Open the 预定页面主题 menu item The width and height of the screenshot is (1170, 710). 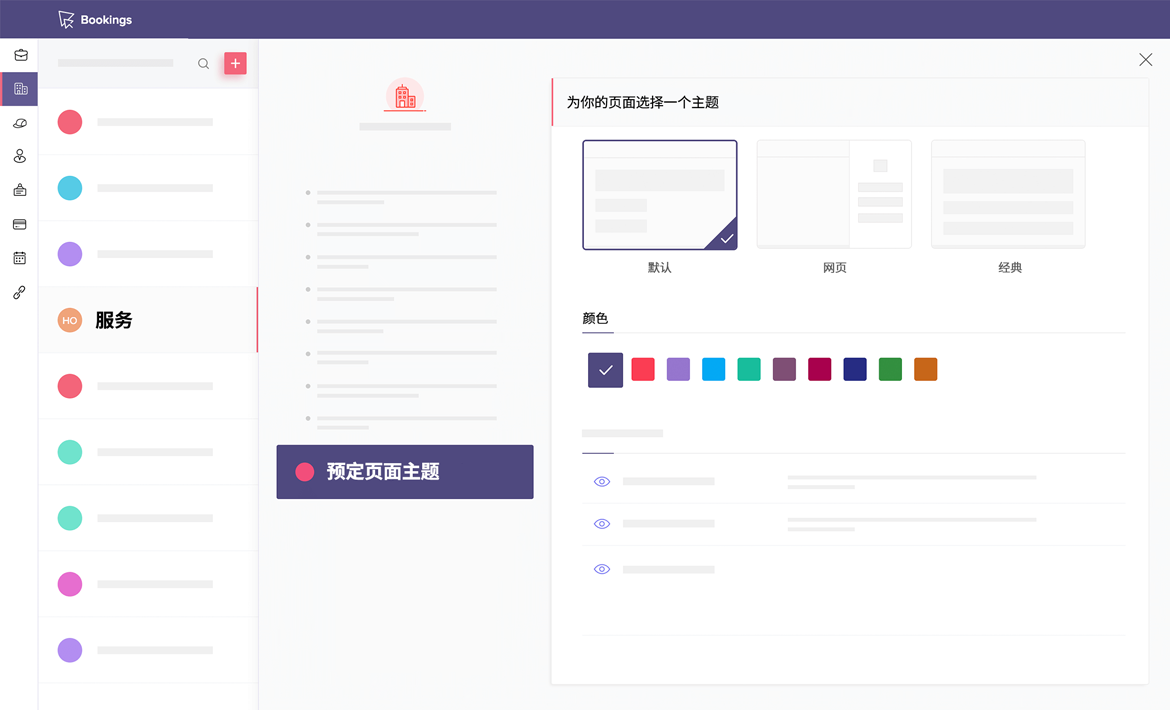tap(404, 472)
